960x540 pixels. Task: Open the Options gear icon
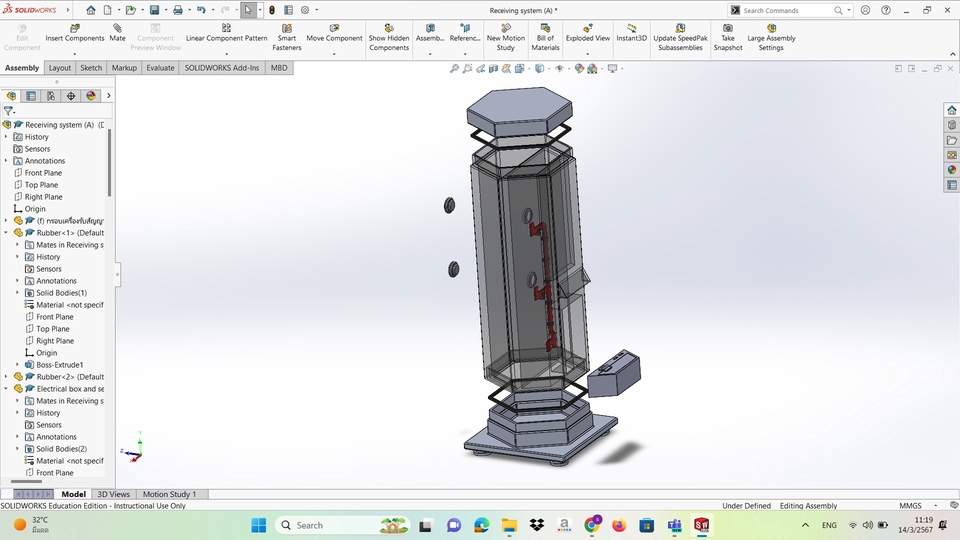tap(305, 10)
